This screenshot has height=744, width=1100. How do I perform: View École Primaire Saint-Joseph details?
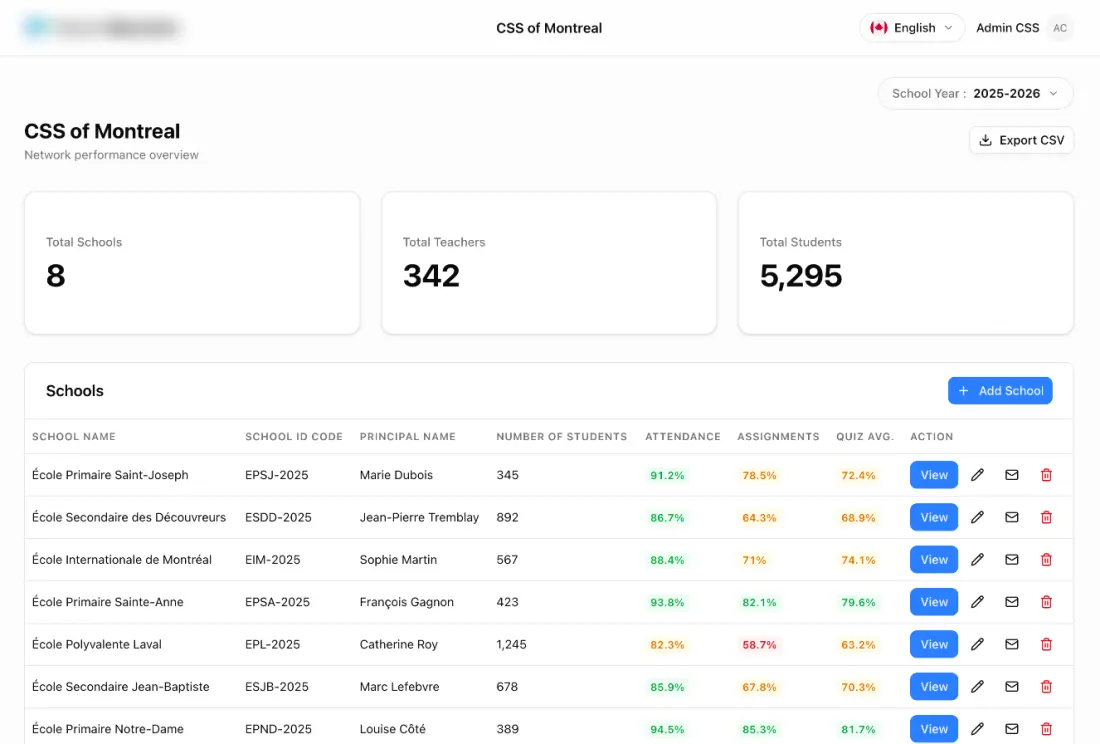click(x=934, y=475)
